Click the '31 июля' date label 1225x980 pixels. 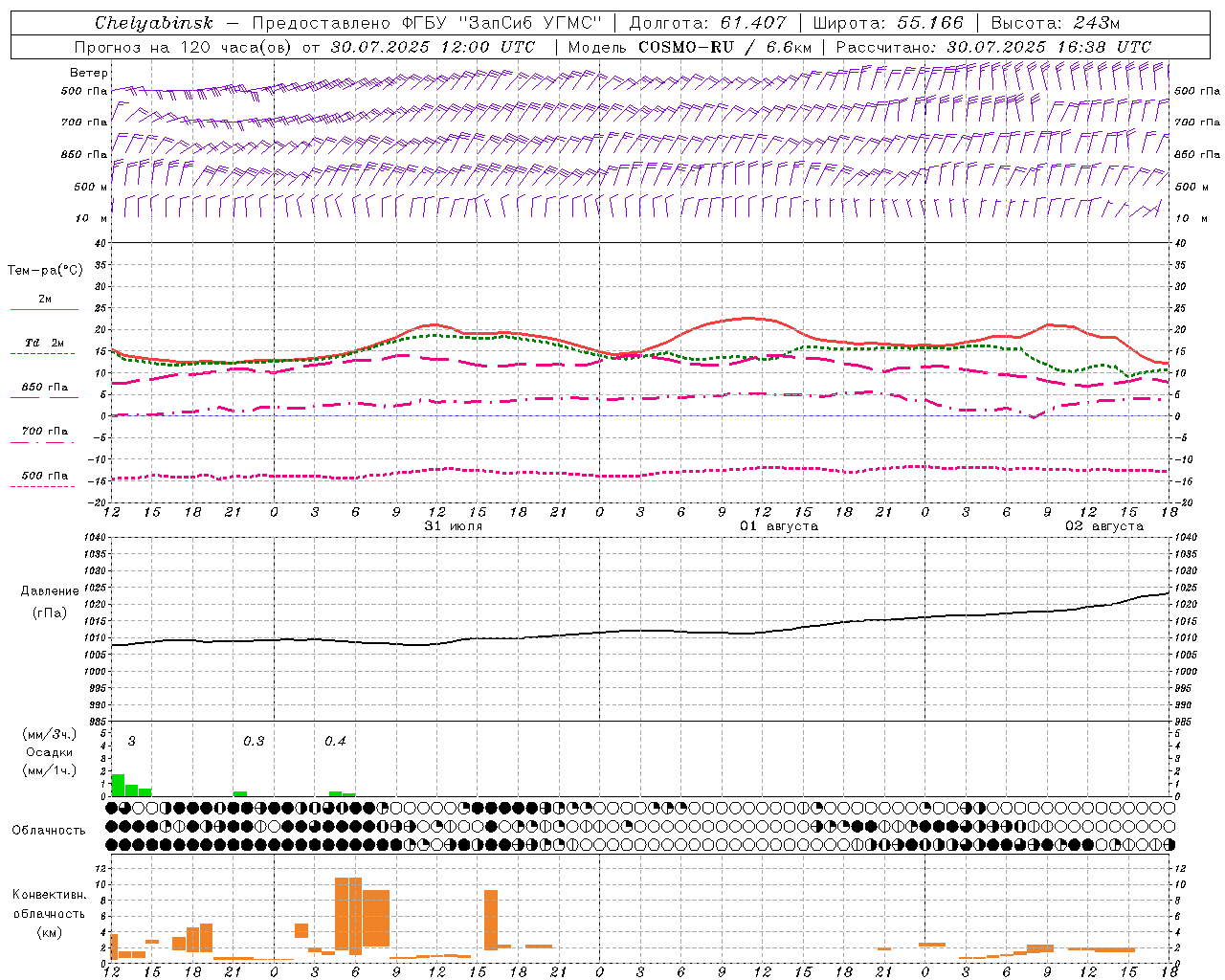[454, 526]
